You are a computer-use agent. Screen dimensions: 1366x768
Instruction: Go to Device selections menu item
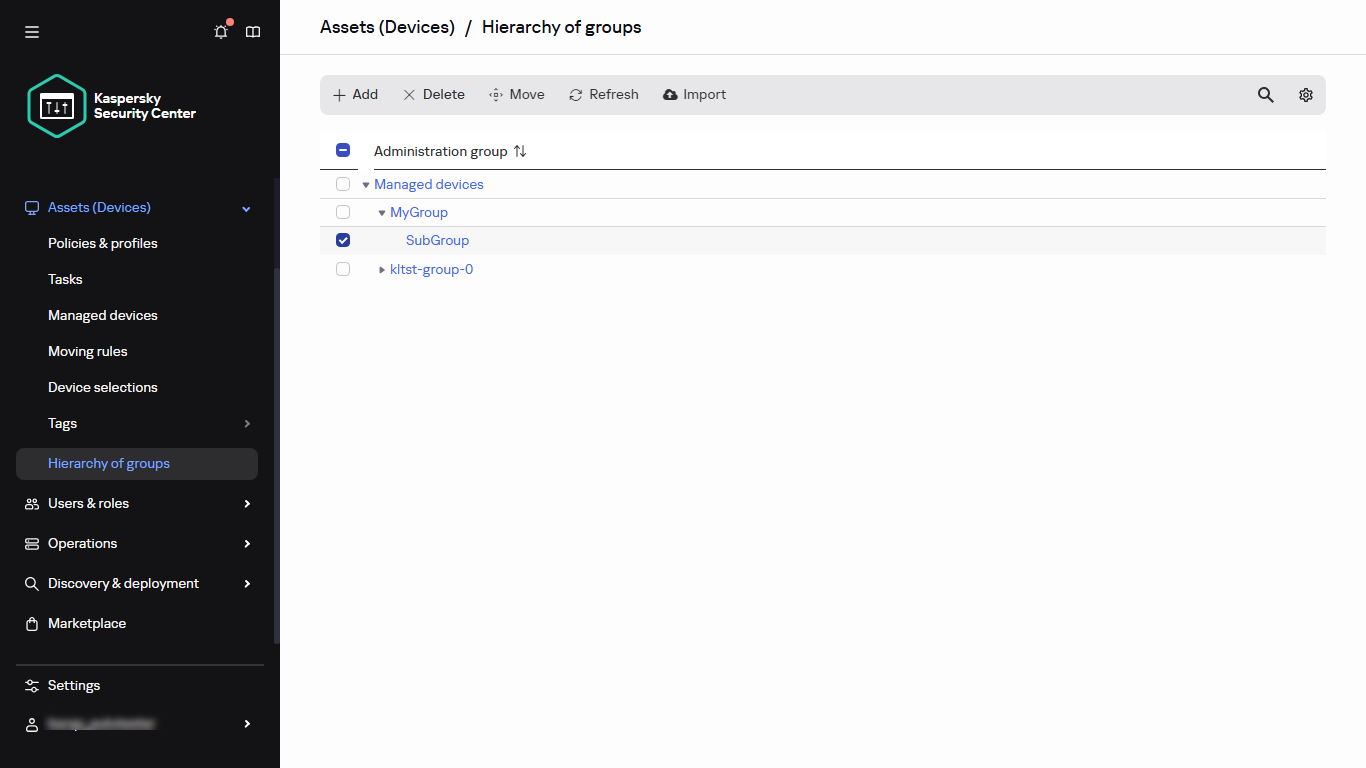point(103,387)
